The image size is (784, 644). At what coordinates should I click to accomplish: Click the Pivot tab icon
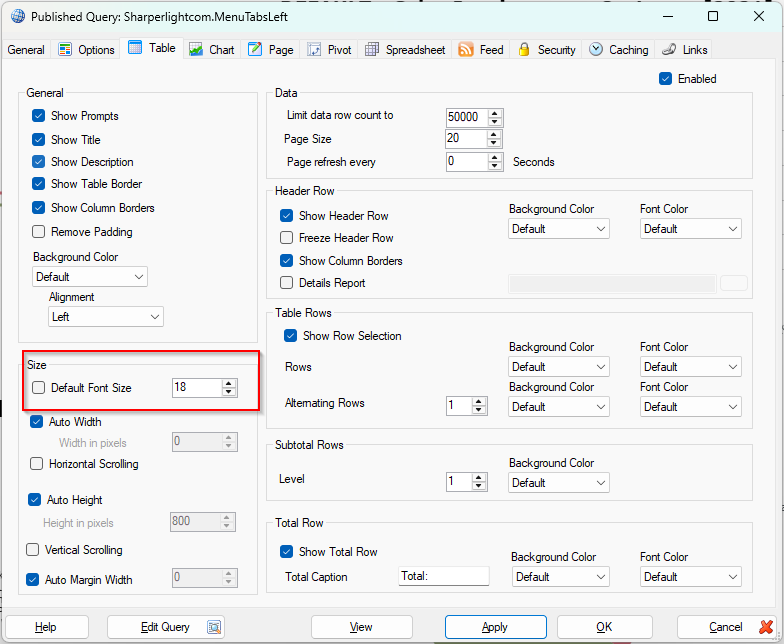pyautogui.click(x=314, y=50)
